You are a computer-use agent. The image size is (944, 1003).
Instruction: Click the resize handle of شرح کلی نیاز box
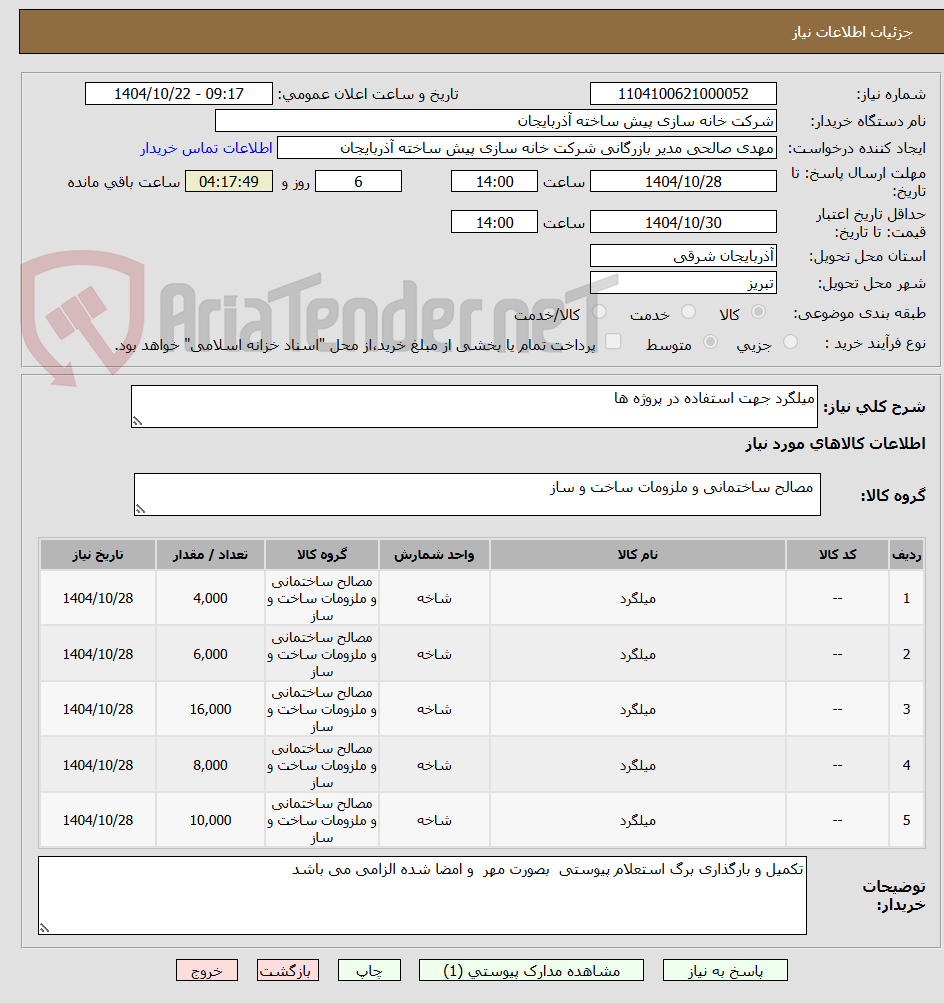[x=138, y=421]
